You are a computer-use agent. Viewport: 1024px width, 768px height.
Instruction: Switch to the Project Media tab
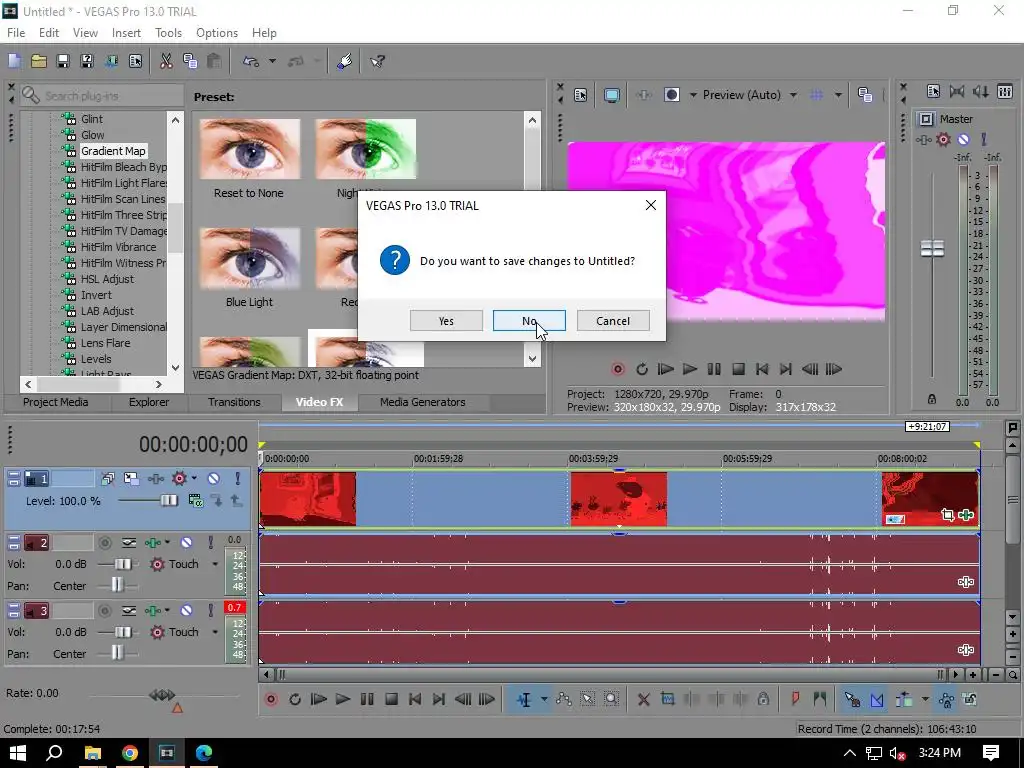[56, 402]
